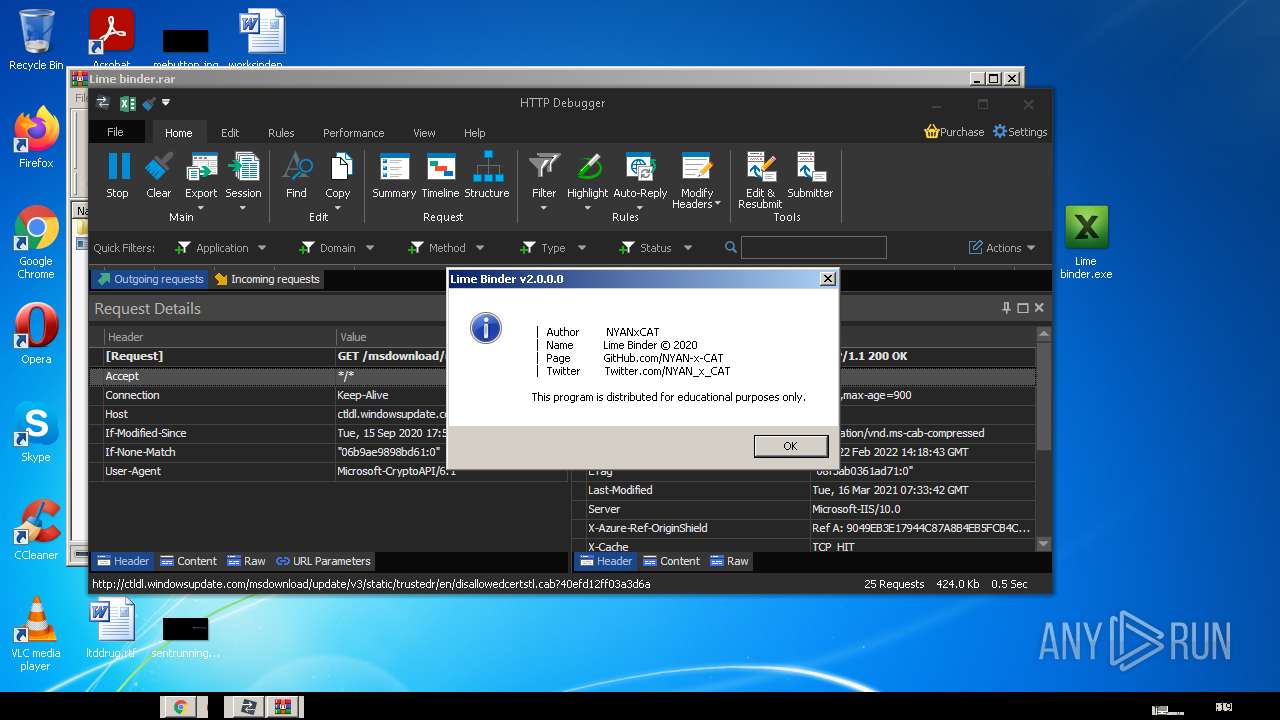Viewport: 1280px width, 720px height.
Task: Expand Export dropdown arrow
Action: (x=201, y=208)
